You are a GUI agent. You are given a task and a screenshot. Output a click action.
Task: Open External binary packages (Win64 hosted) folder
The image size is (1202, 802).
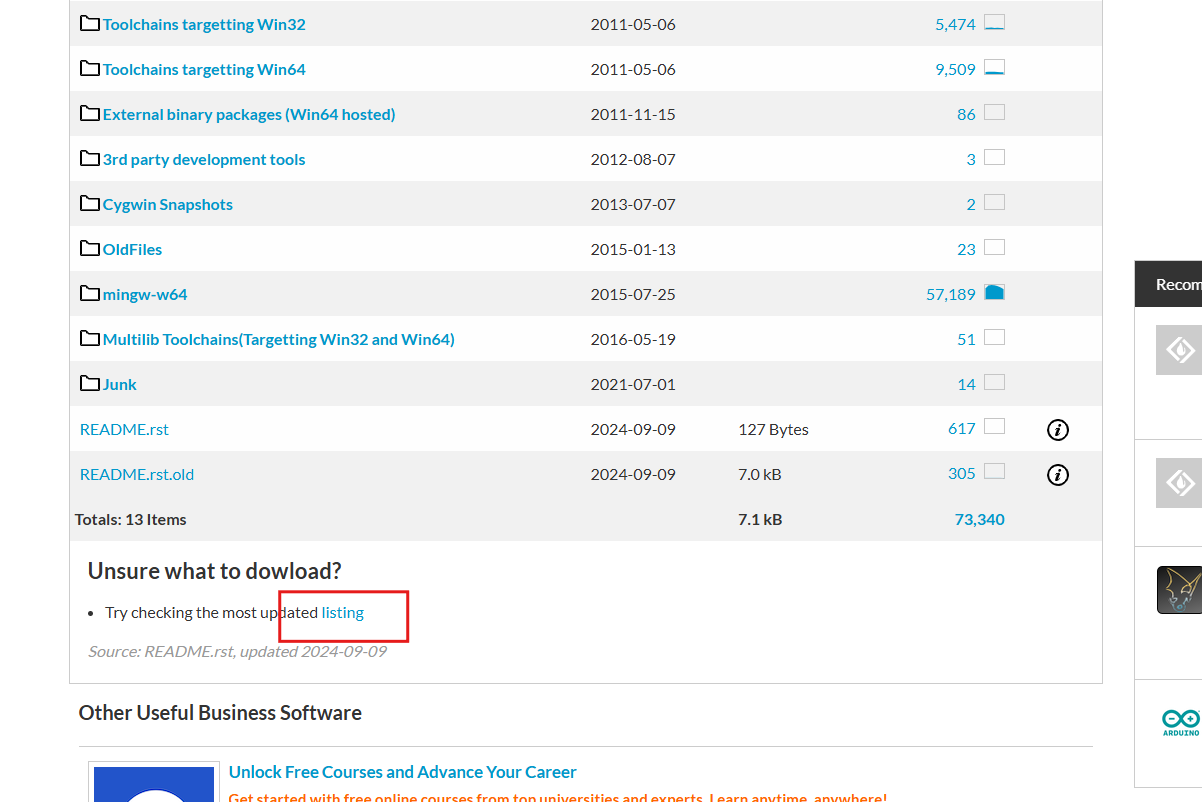(x=249, y=114)
